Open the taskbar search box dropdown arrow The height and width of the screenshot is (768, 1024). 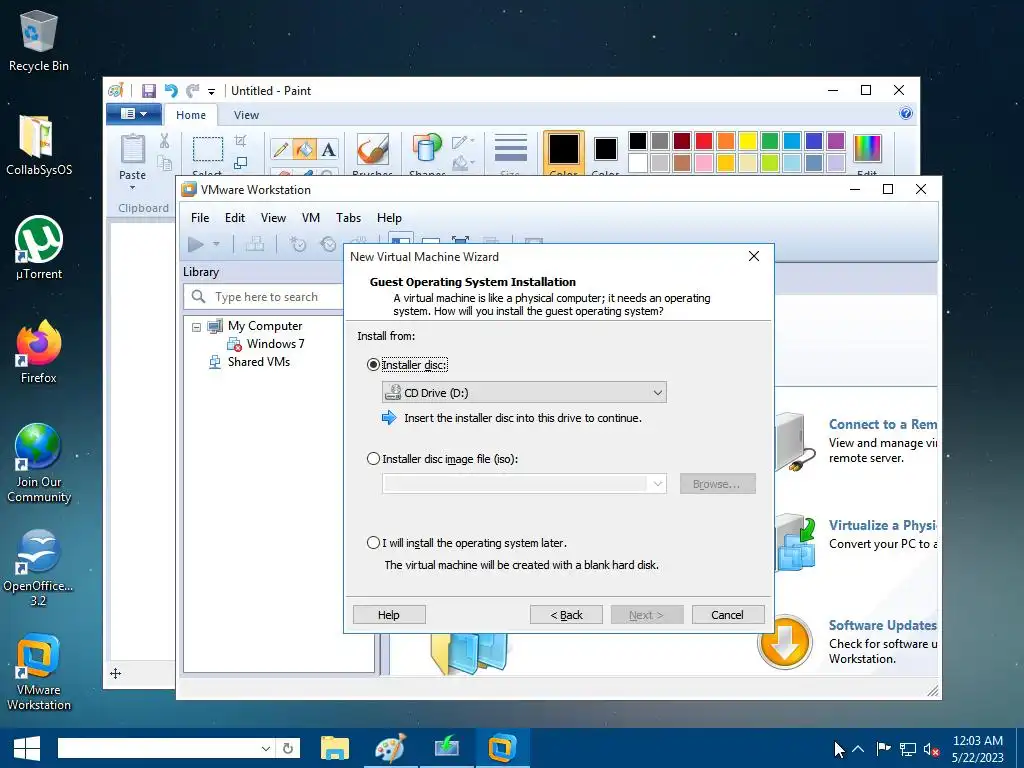266,748
